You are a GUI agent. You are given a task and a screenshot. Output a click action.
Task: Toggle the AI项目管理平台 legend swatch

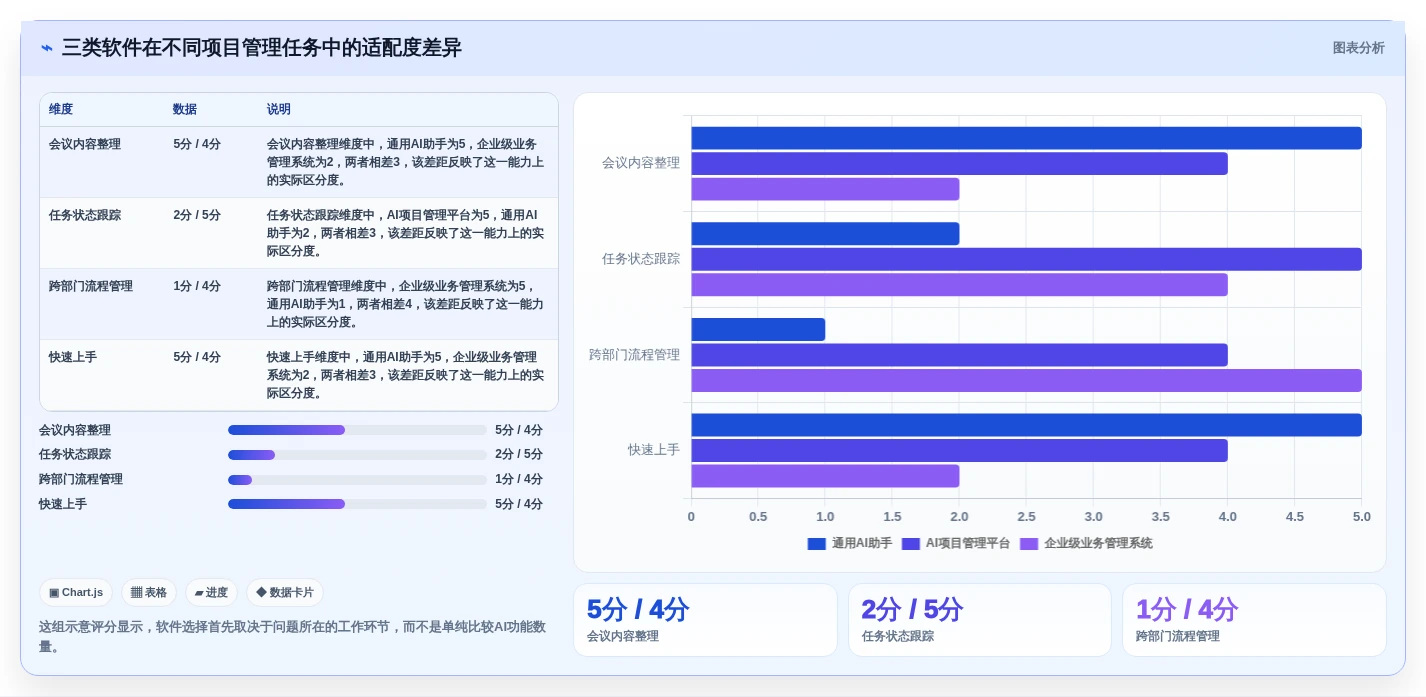[910, 544]
